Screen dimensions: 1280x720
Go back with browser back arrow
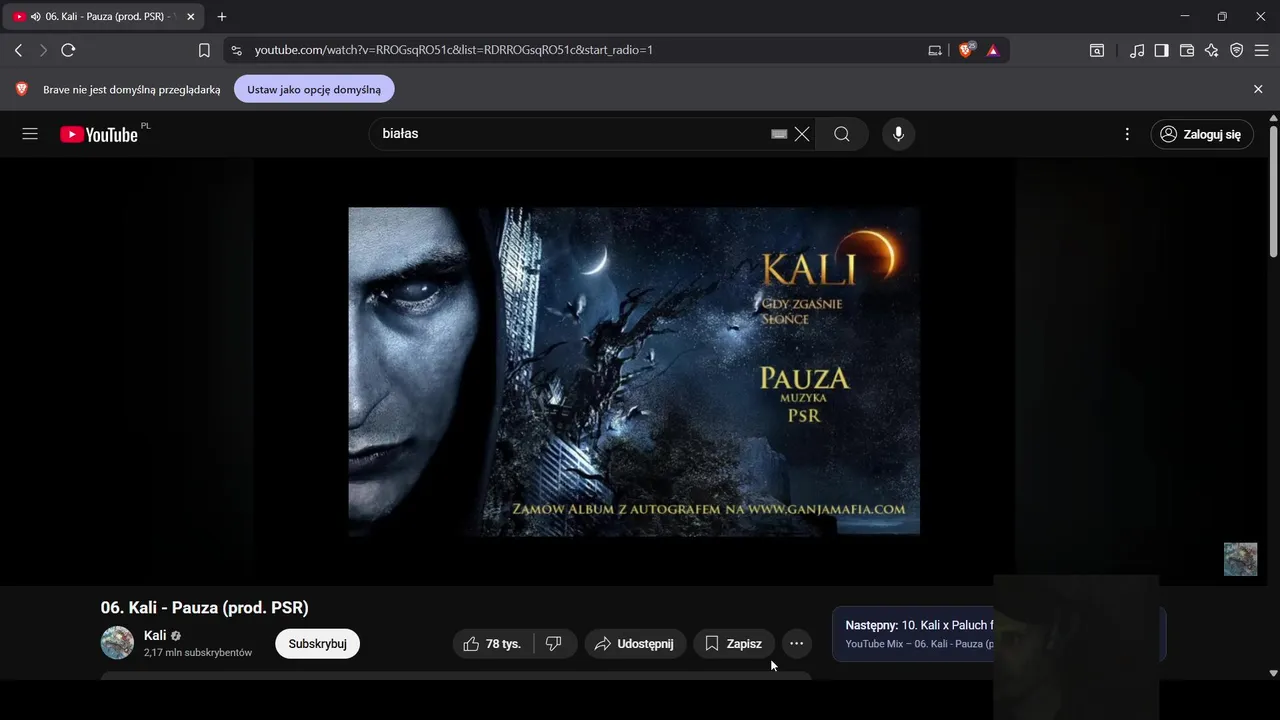tap(18, 50)
